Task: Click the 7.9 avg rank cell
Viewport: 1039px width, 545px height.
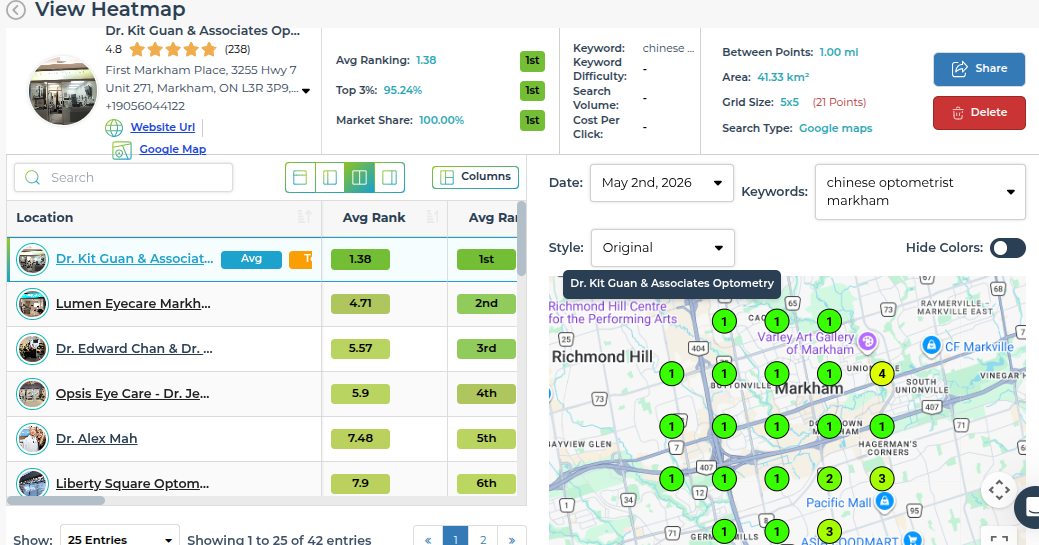Action: click(360, 483)
